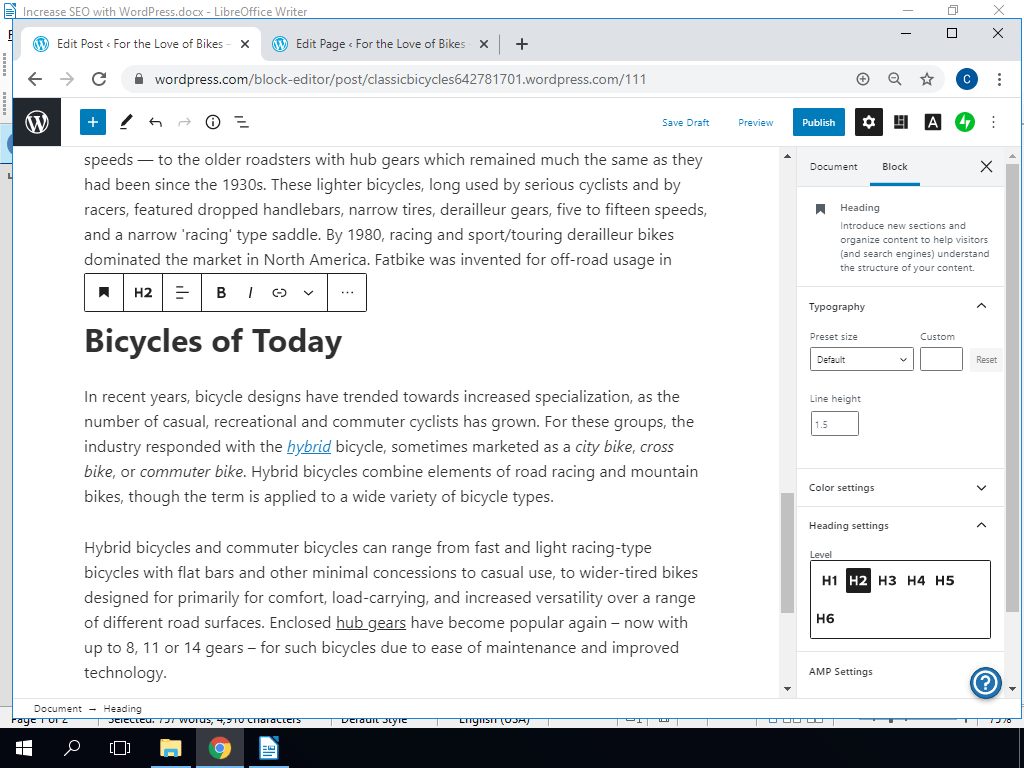Click the Line height input field
The height and width of the screenshot is (768, 1024).
click(833, 423)
